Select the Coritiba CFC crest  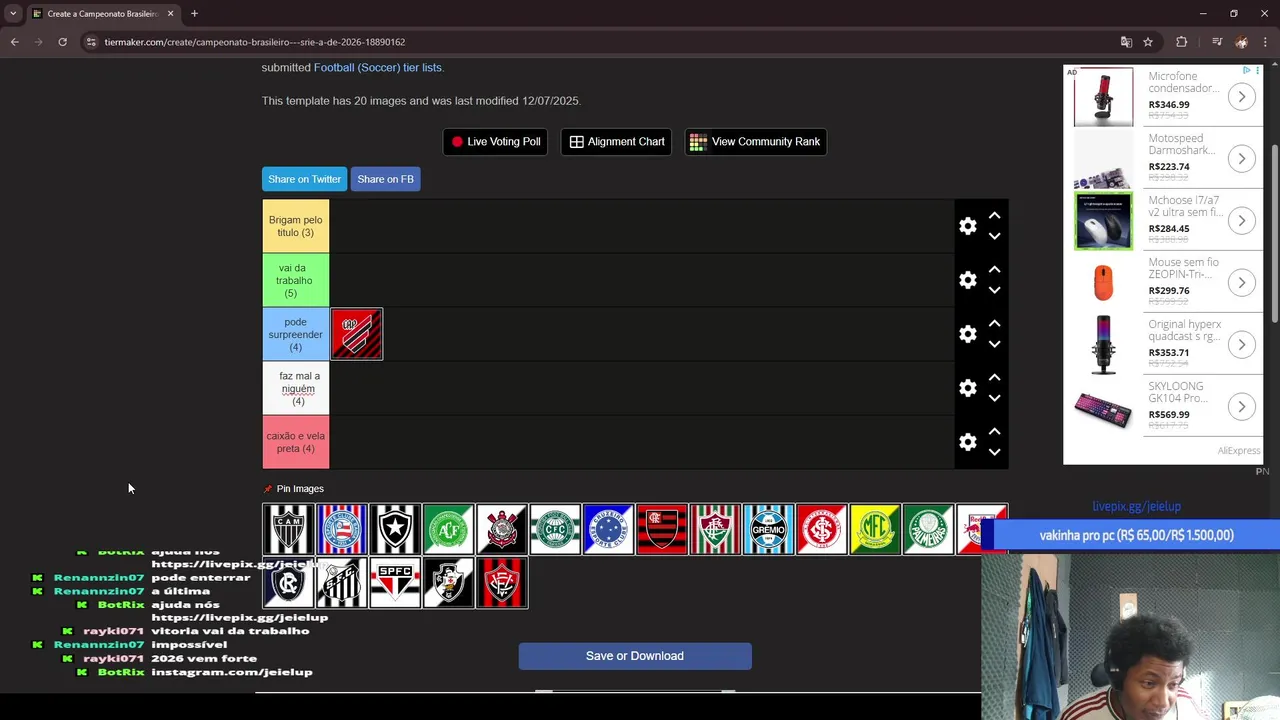(x=555, y=529)
